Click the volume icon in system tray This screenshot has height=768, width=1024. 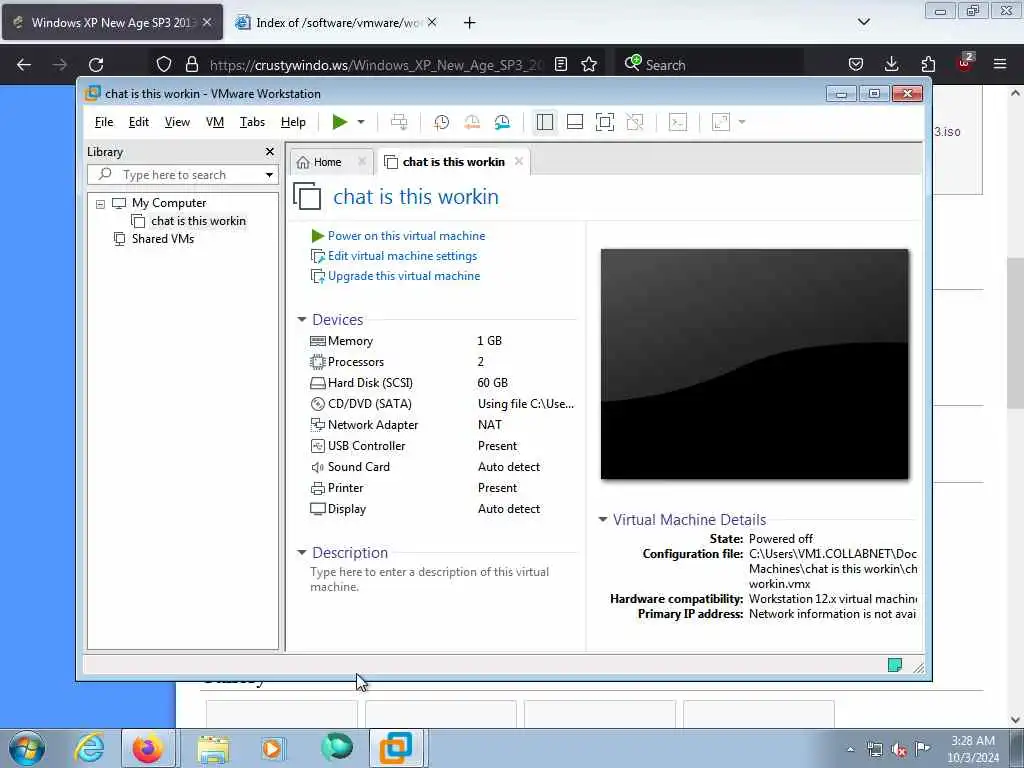pyautogui.click(x=899, y=750)
